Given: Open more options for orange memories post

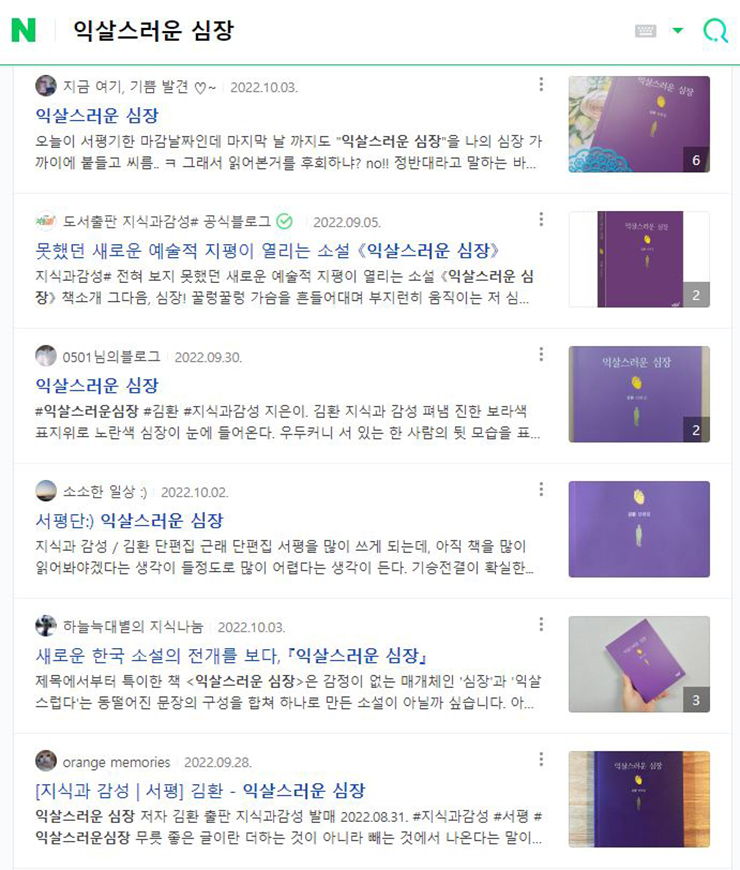Looking at the screenshot, I should coord(541,759).
